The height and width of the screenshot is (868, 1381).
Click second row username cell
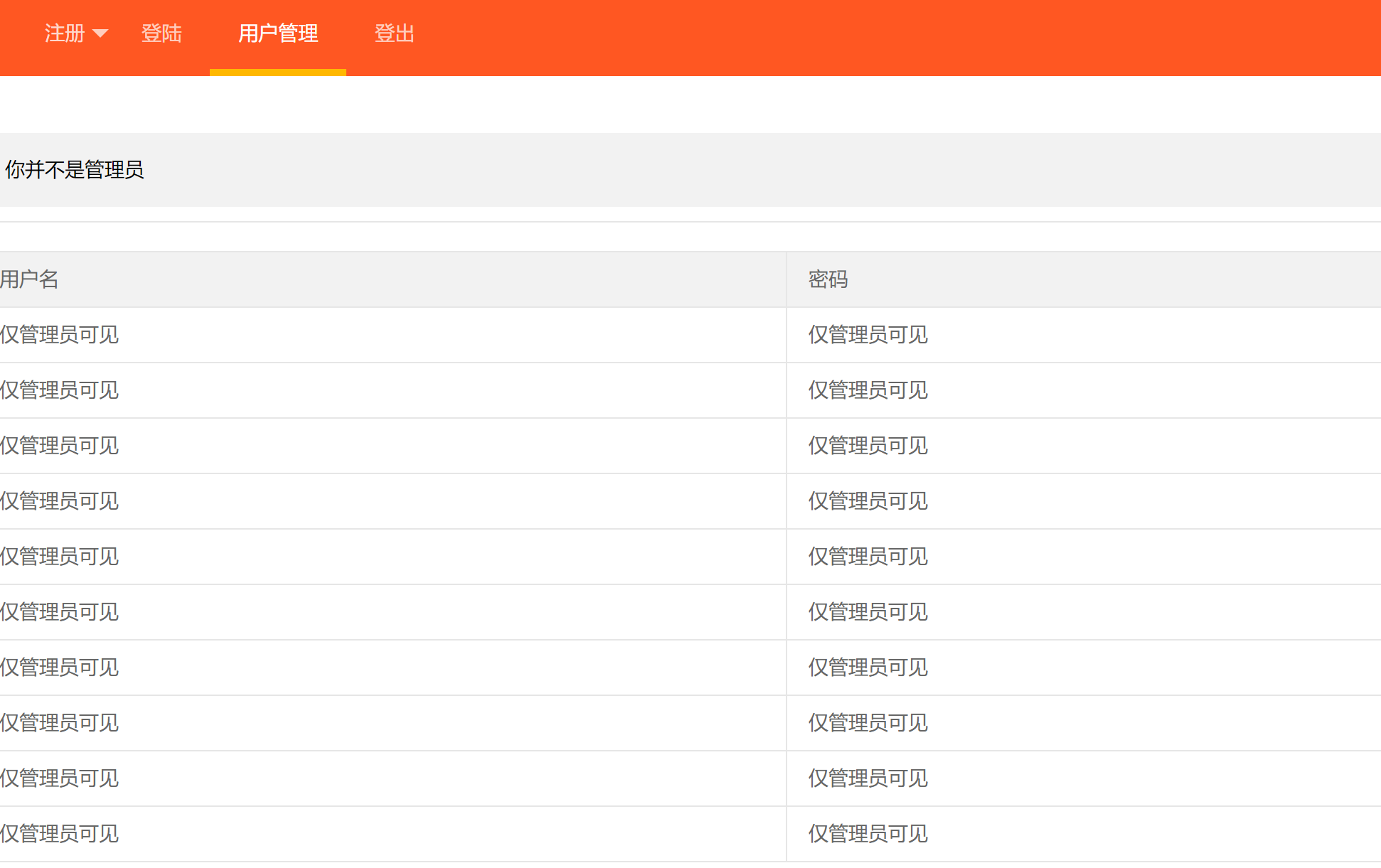[60, 390]
